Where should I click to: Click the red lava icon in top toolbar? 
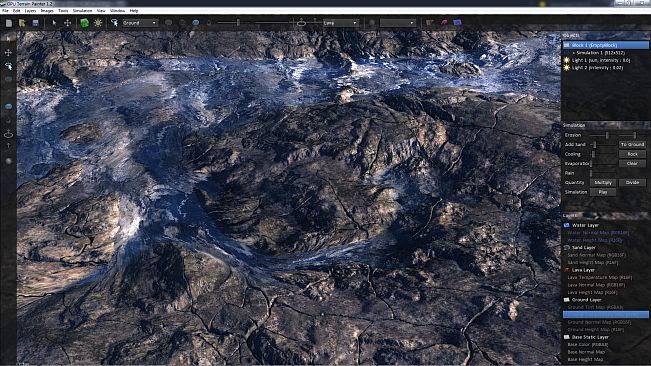click(x=444, y=22)
